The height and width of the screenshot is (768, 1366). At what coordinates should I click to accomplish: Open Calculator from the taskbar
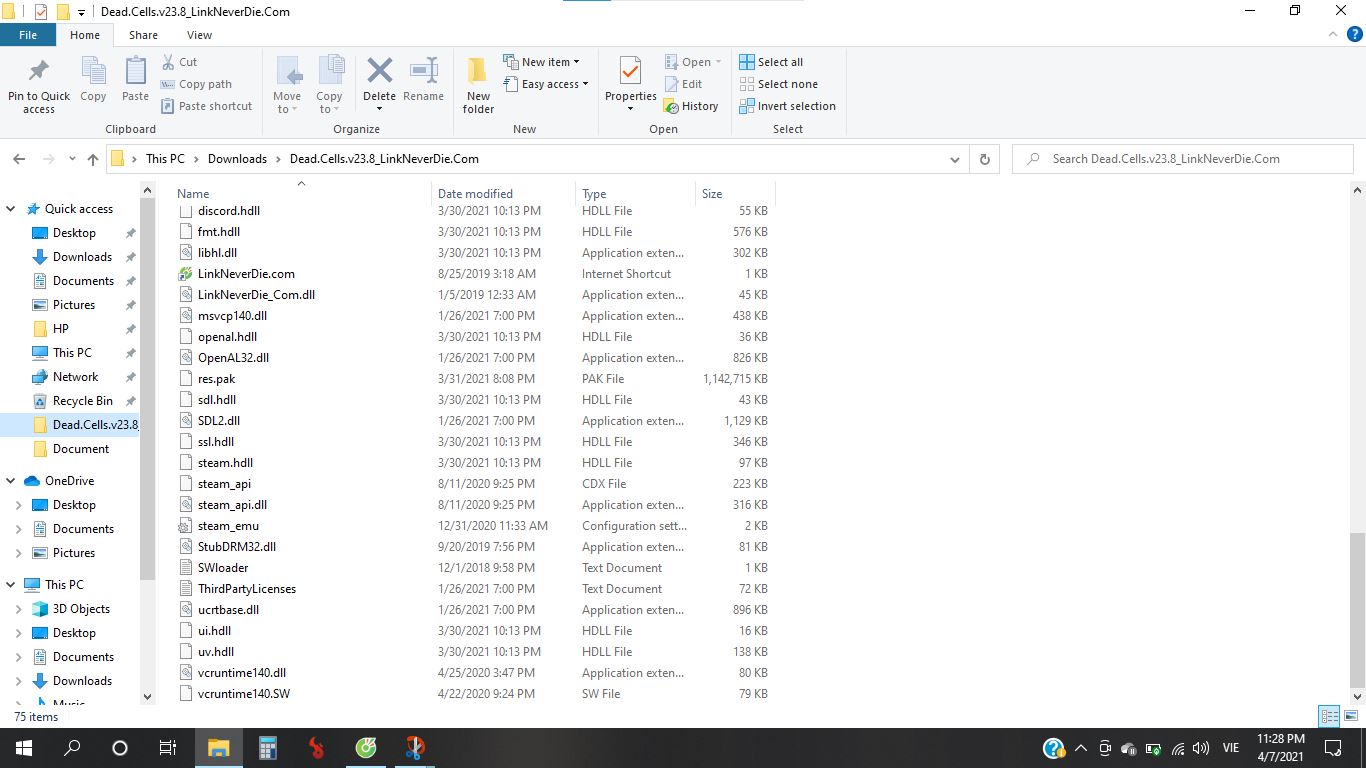[x=267, y=748]
